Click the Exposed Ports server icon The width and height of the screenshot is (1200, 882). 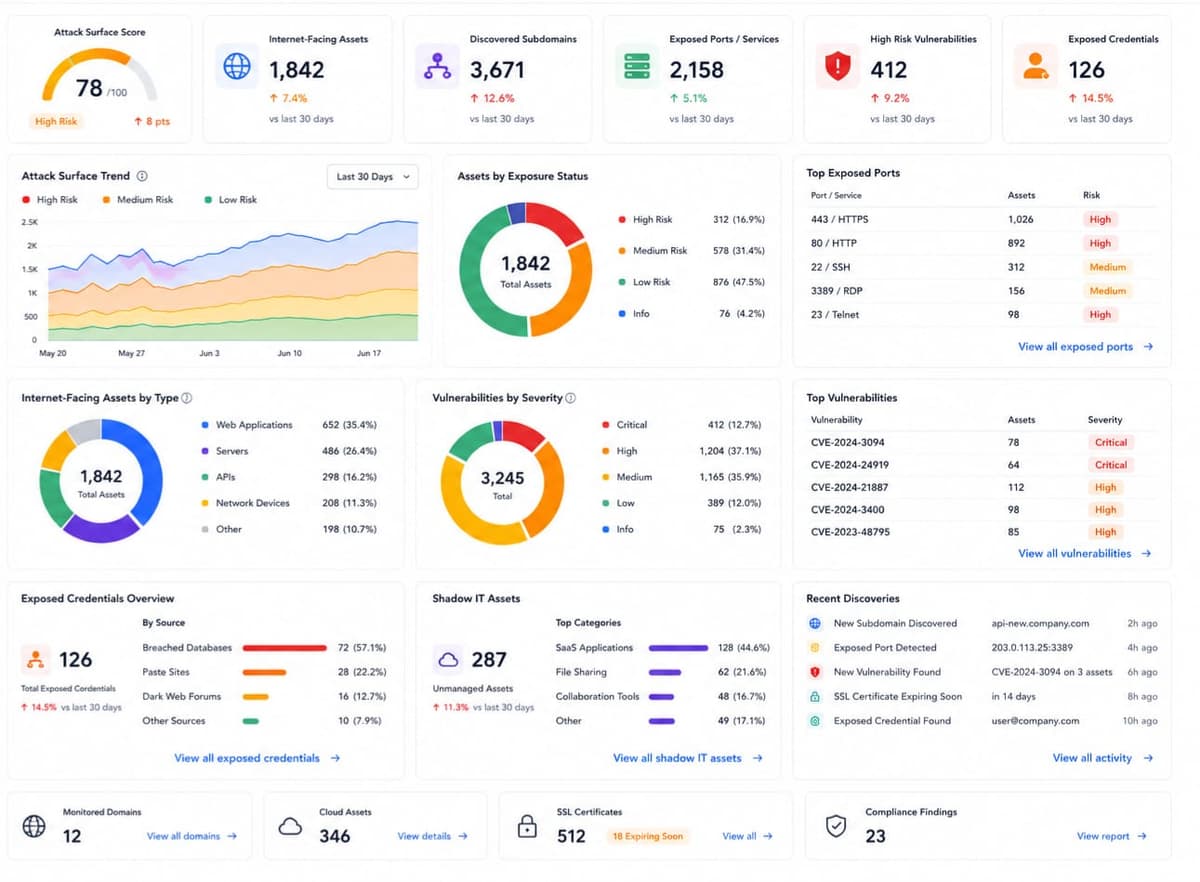coord(636,66)
